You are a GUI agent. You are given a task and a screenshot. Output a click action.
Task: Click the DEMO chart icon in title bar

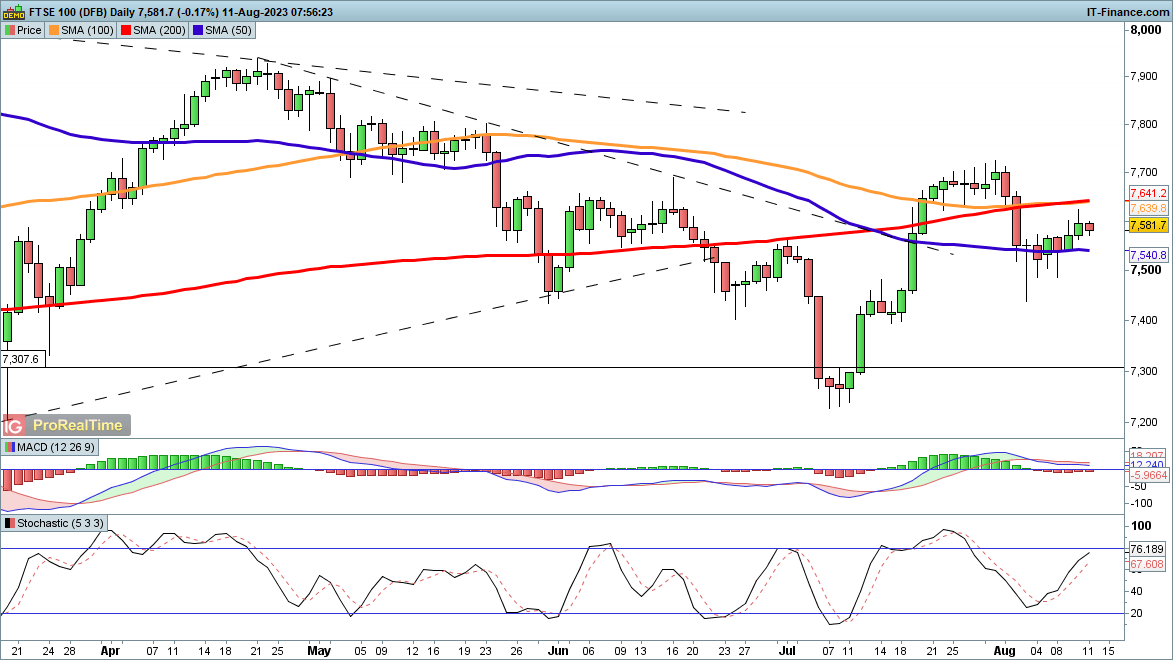14,12
